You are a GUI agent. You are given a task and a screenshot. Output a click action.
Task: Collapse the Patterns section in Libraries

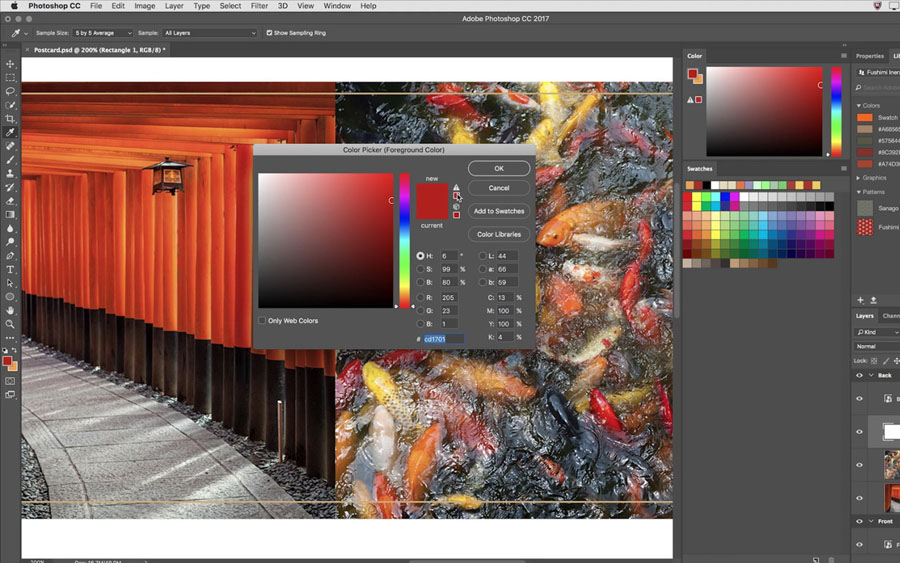click(x=859, y=192)
